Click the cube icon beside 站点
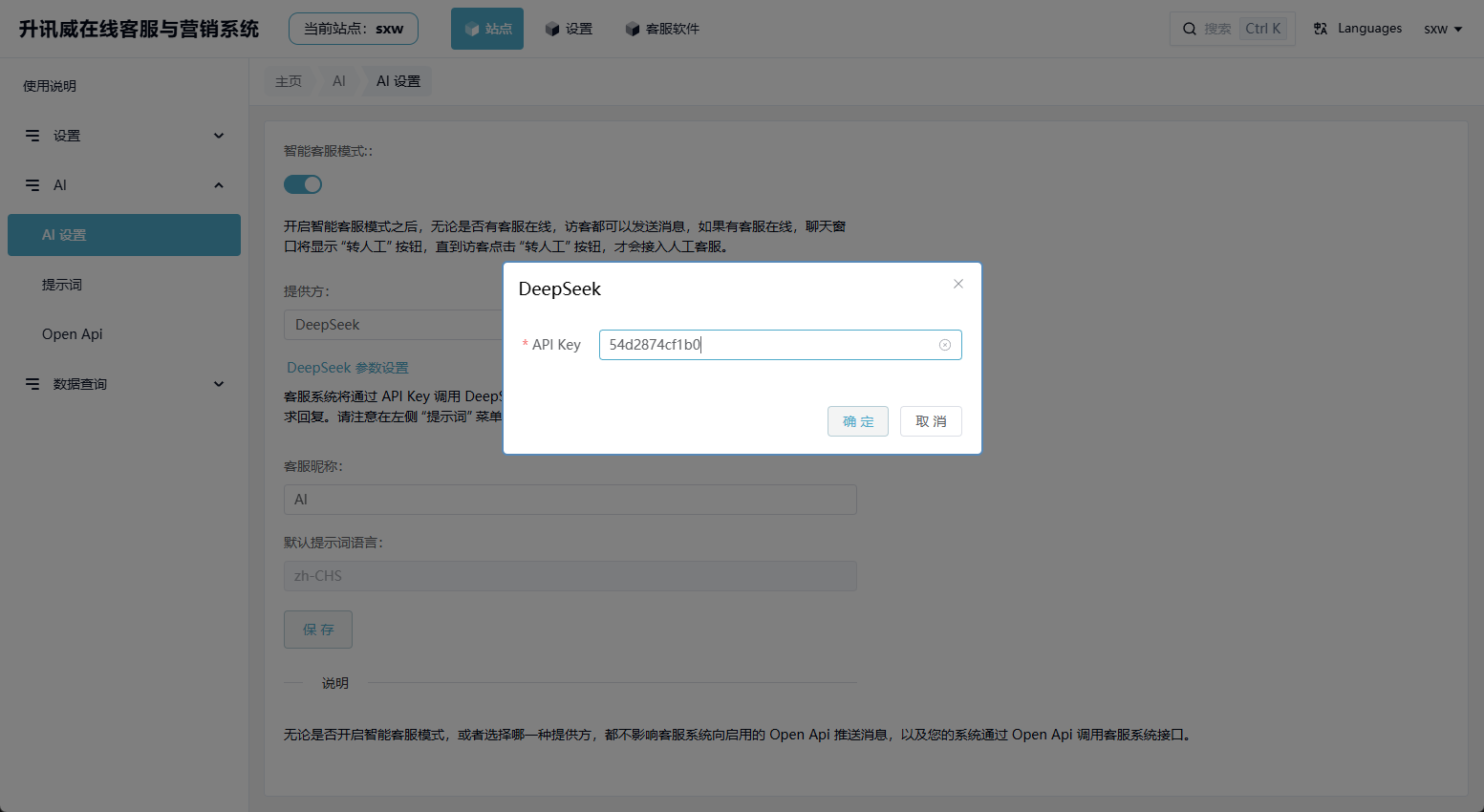 tap(471, 29)
